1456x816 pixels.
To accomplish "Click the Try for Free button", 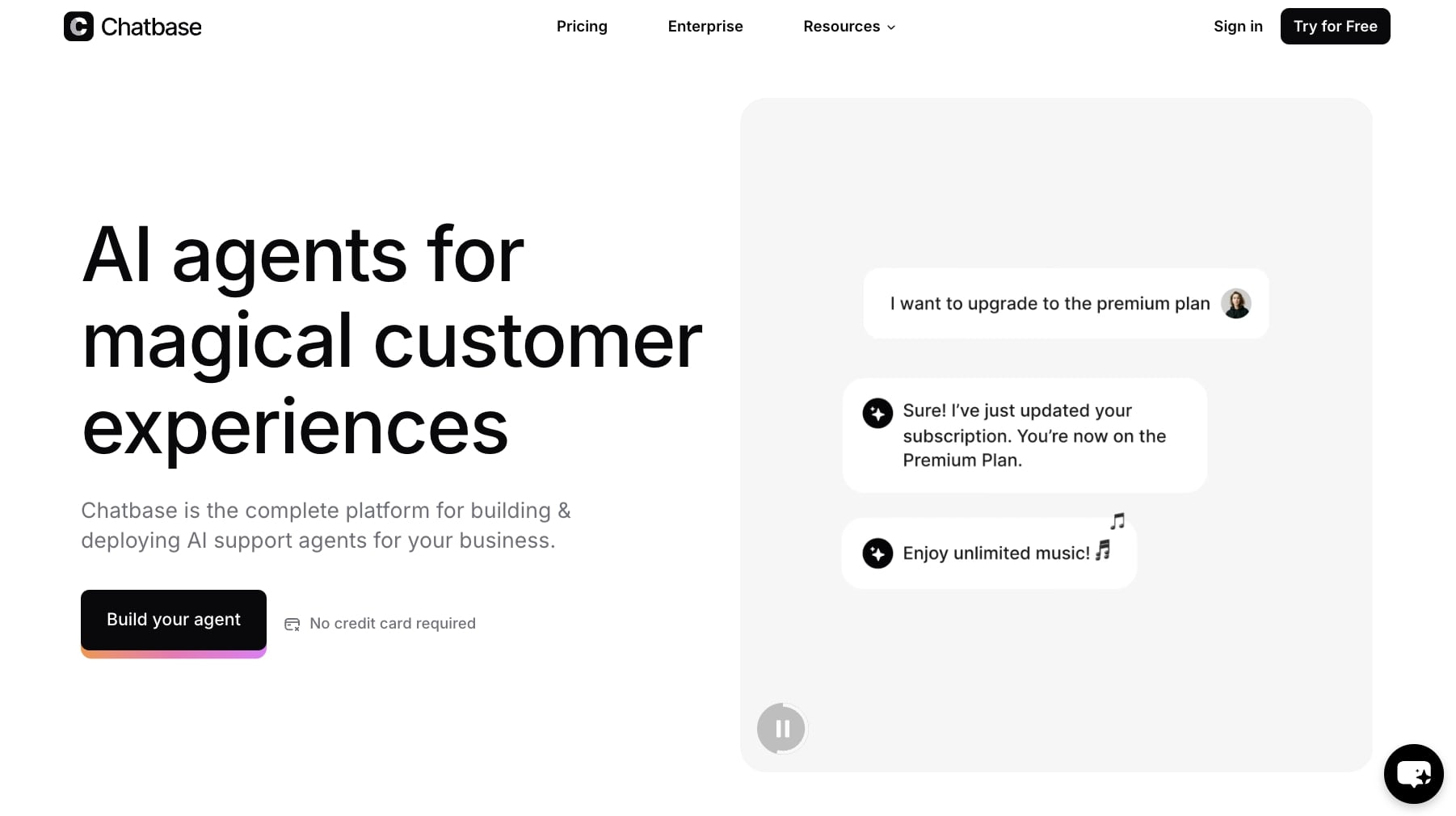I will [1335, 26].
